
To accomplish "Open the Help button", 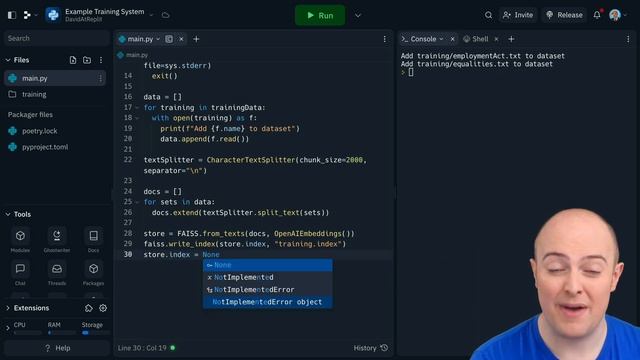I will [x=57, y=348].
